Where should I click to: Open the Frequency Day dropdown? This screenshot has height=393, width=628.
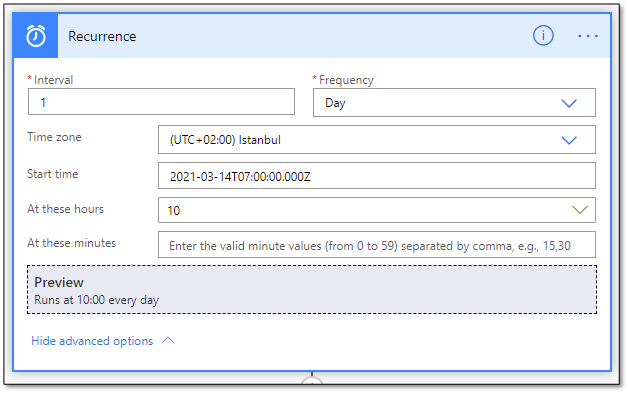point(454,103)
